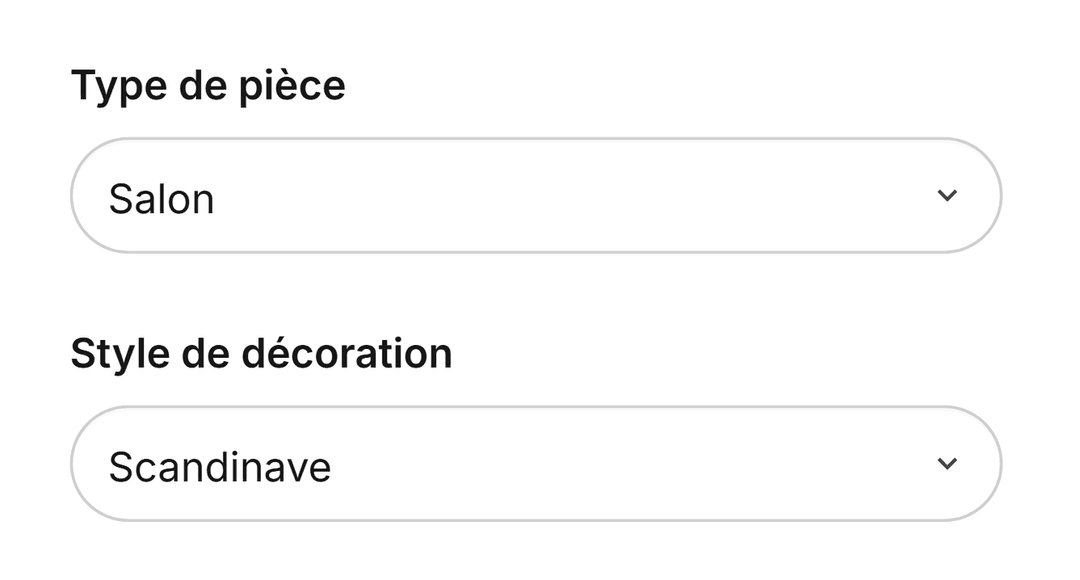This screenshot has width=1080, height=580.
Task: Click the selected value Salon
Action: [161, 199]
